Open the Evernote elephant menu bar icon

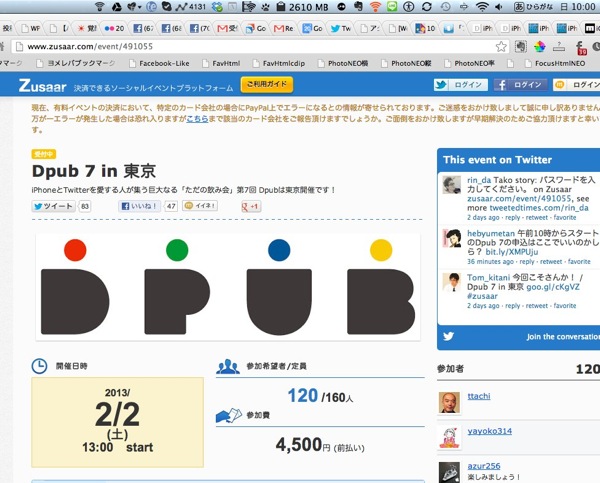click(x=359, y=7)
